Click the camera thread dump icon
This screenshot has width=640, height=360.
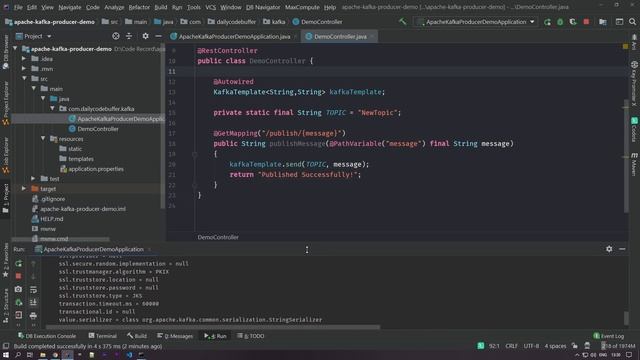(x=18, y=289)
